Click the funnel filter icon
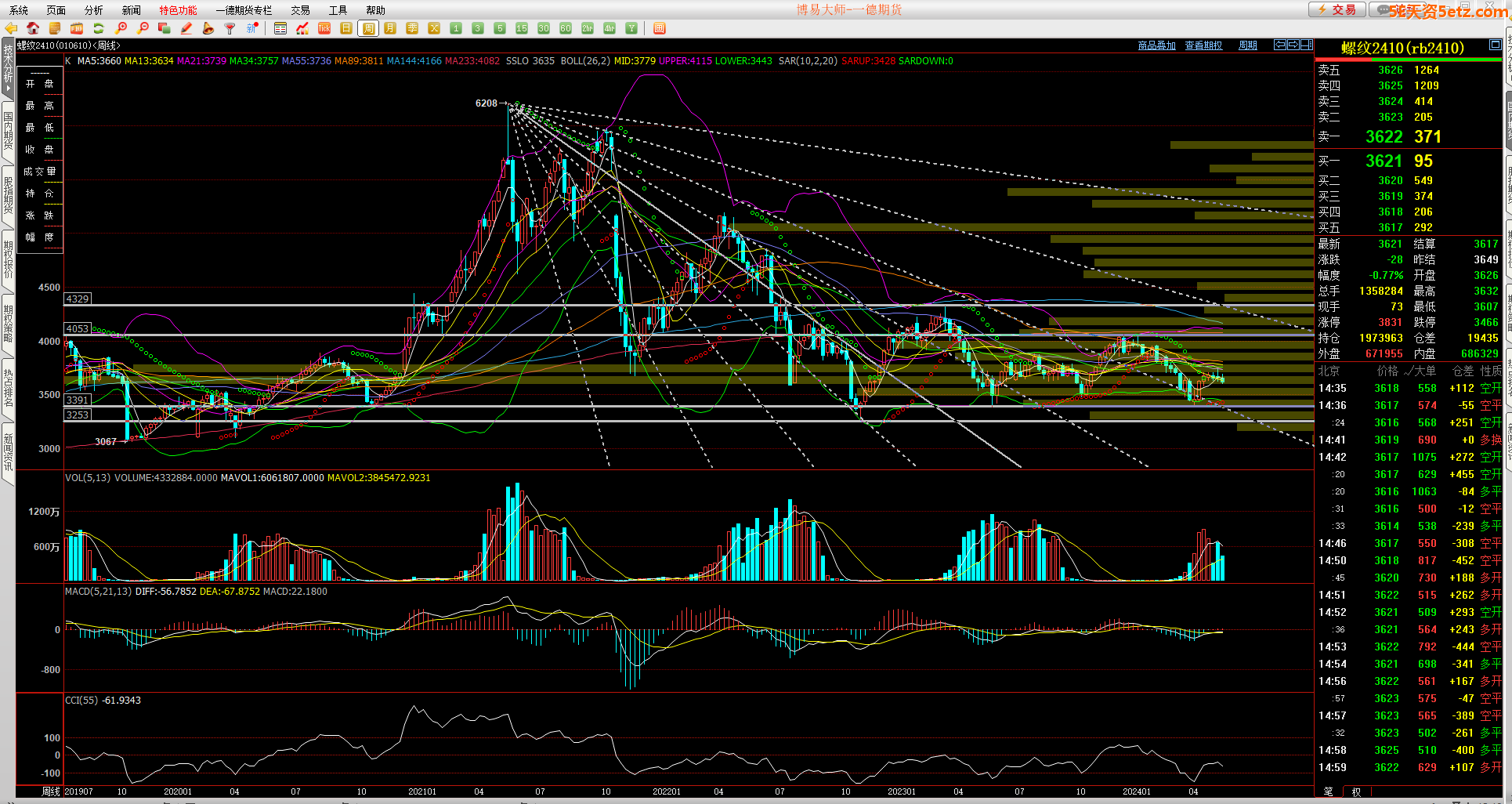The width and height of the screenshot is (1512, 804). pos(230,28)
